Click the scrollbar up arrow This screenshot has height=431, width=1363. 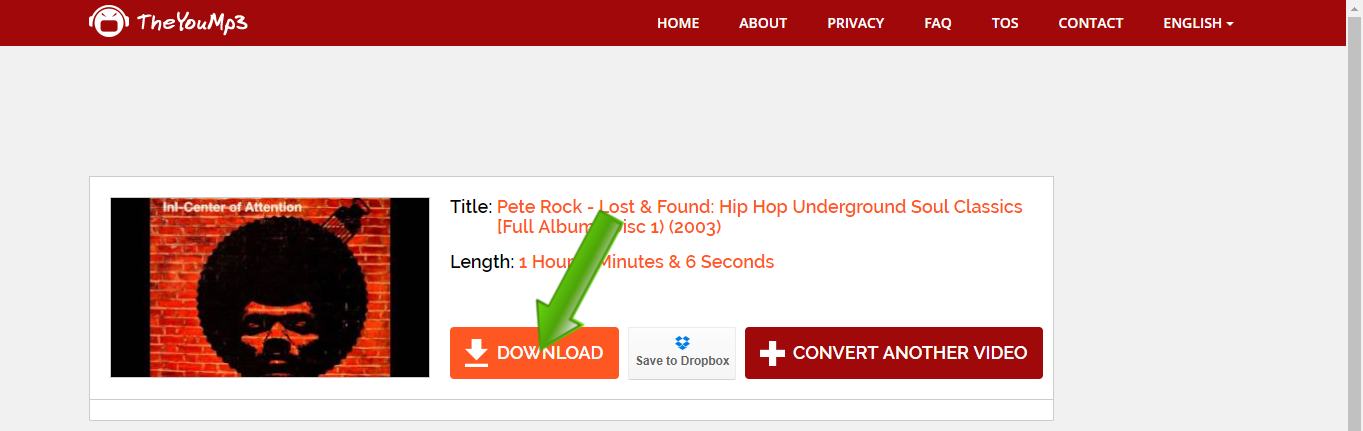[1354, 8]
